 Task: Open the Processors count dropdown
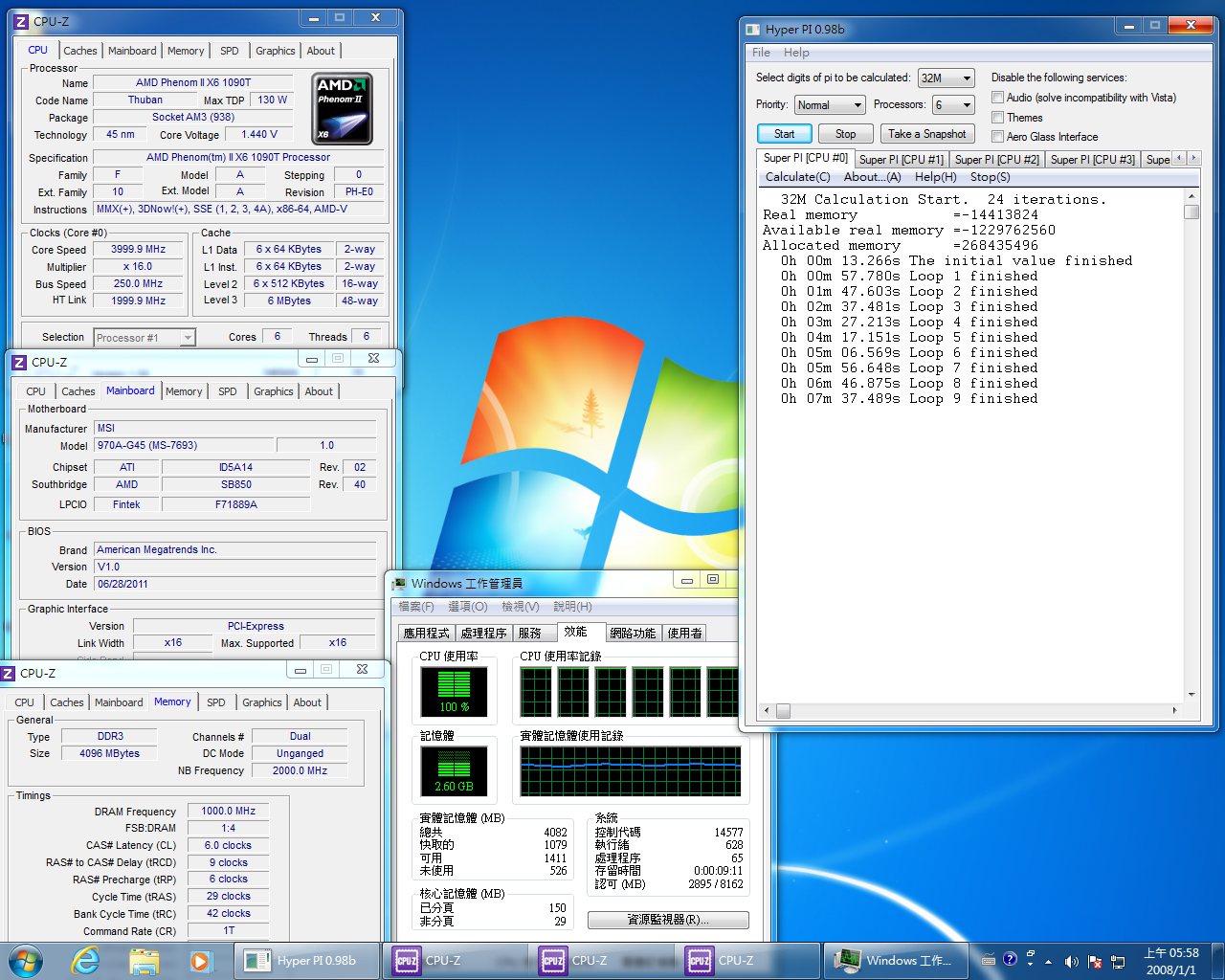point(953,105)
